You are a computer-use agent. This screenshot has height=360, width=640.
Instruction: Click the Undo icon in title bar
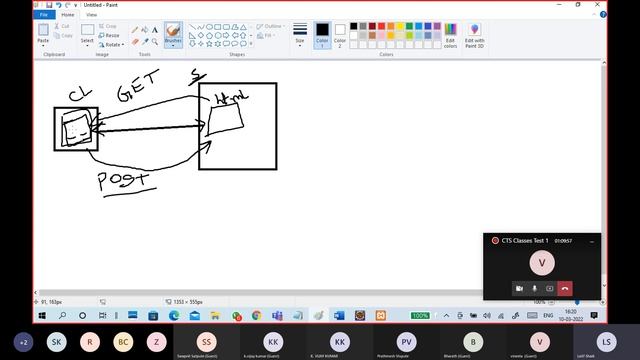[58, 5]
